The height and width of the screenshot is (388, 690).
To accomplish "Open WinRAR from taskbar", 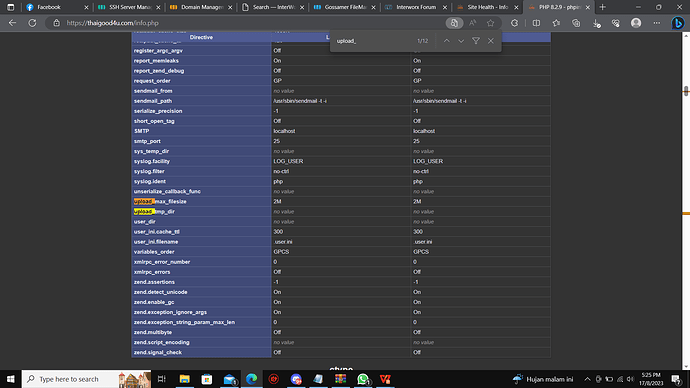I will pyautogui.click(x=341, y=379).
